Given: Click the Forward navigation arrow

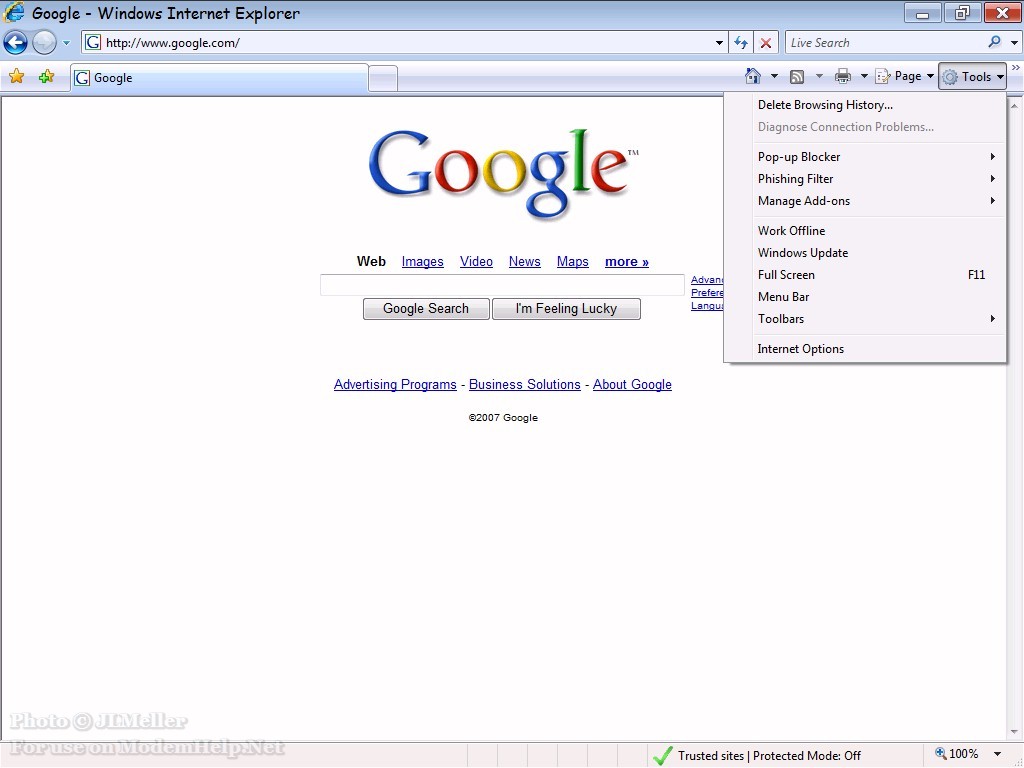Looking at the screenshot, I should click(44, 43).
